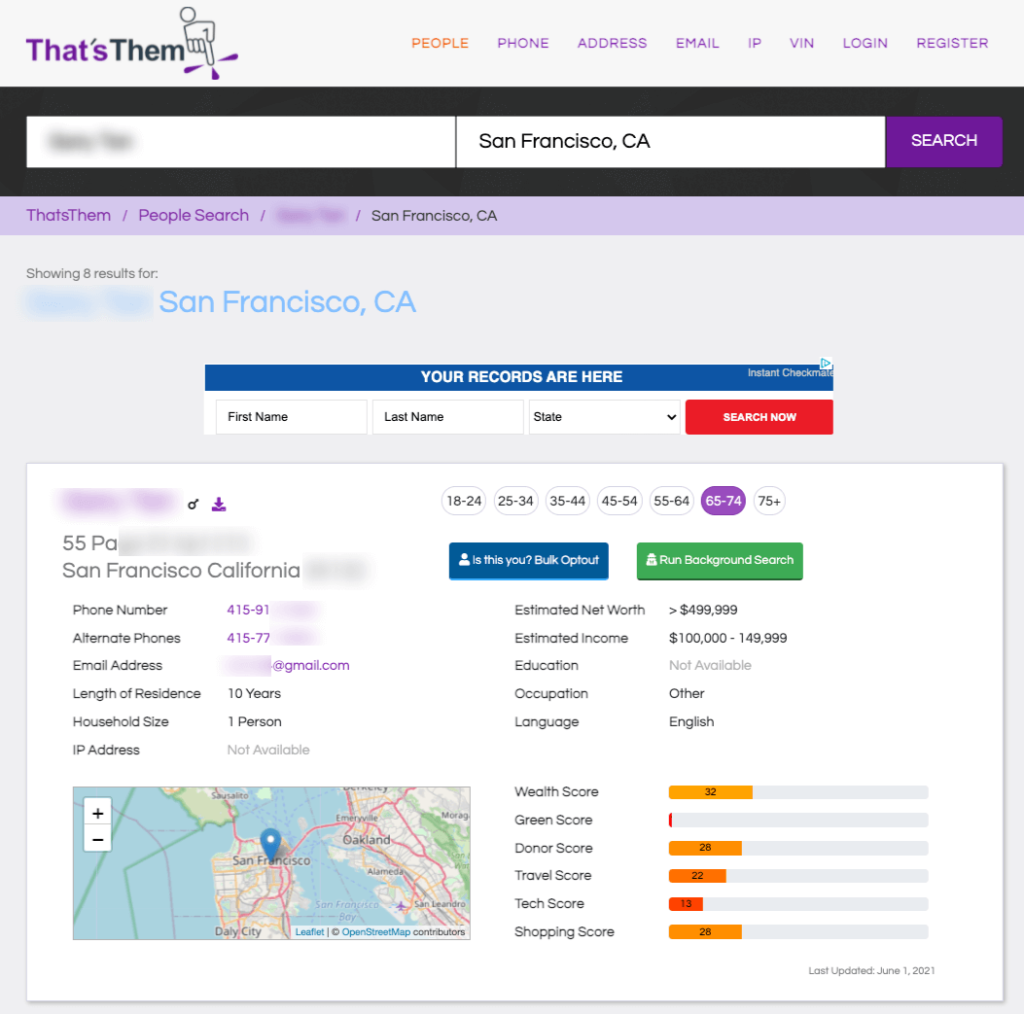The width and height of the screenshot is (1024, 1014).
Task: Click the '10 Years' residence value
Action: pos(254,693)
